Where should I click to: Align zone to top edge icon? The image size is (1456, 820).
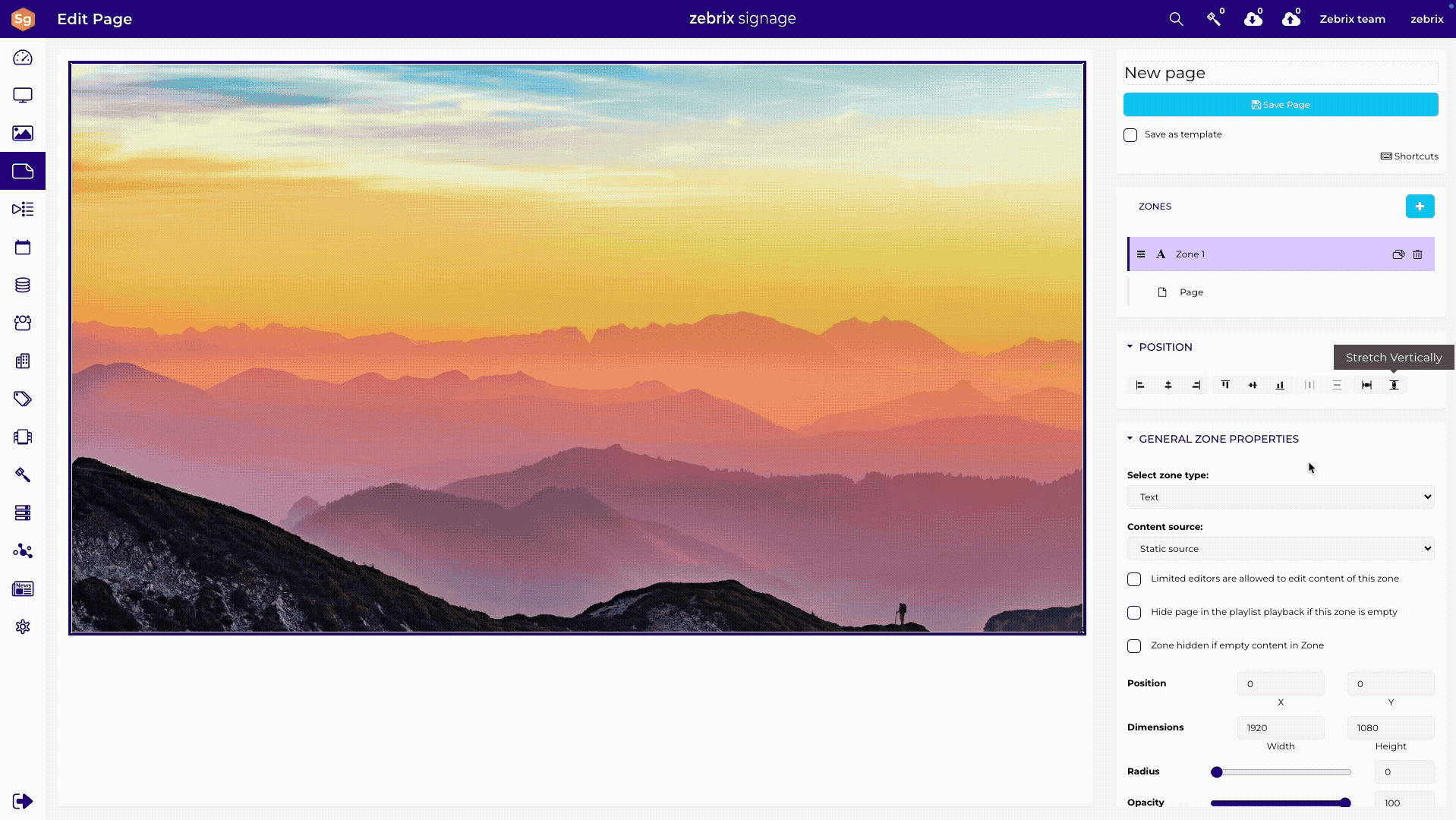click(x=1225, y=385)
